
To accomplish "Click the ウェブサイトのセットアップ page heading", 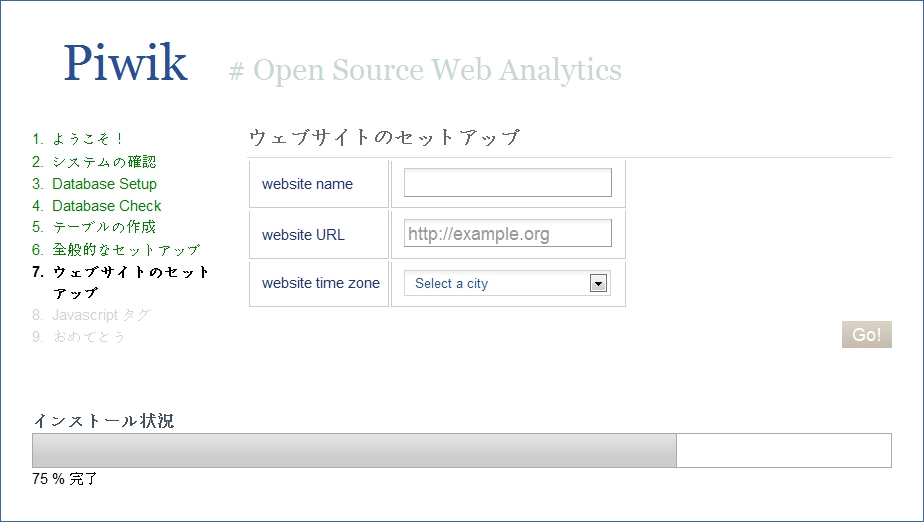I will click(384, 137).
